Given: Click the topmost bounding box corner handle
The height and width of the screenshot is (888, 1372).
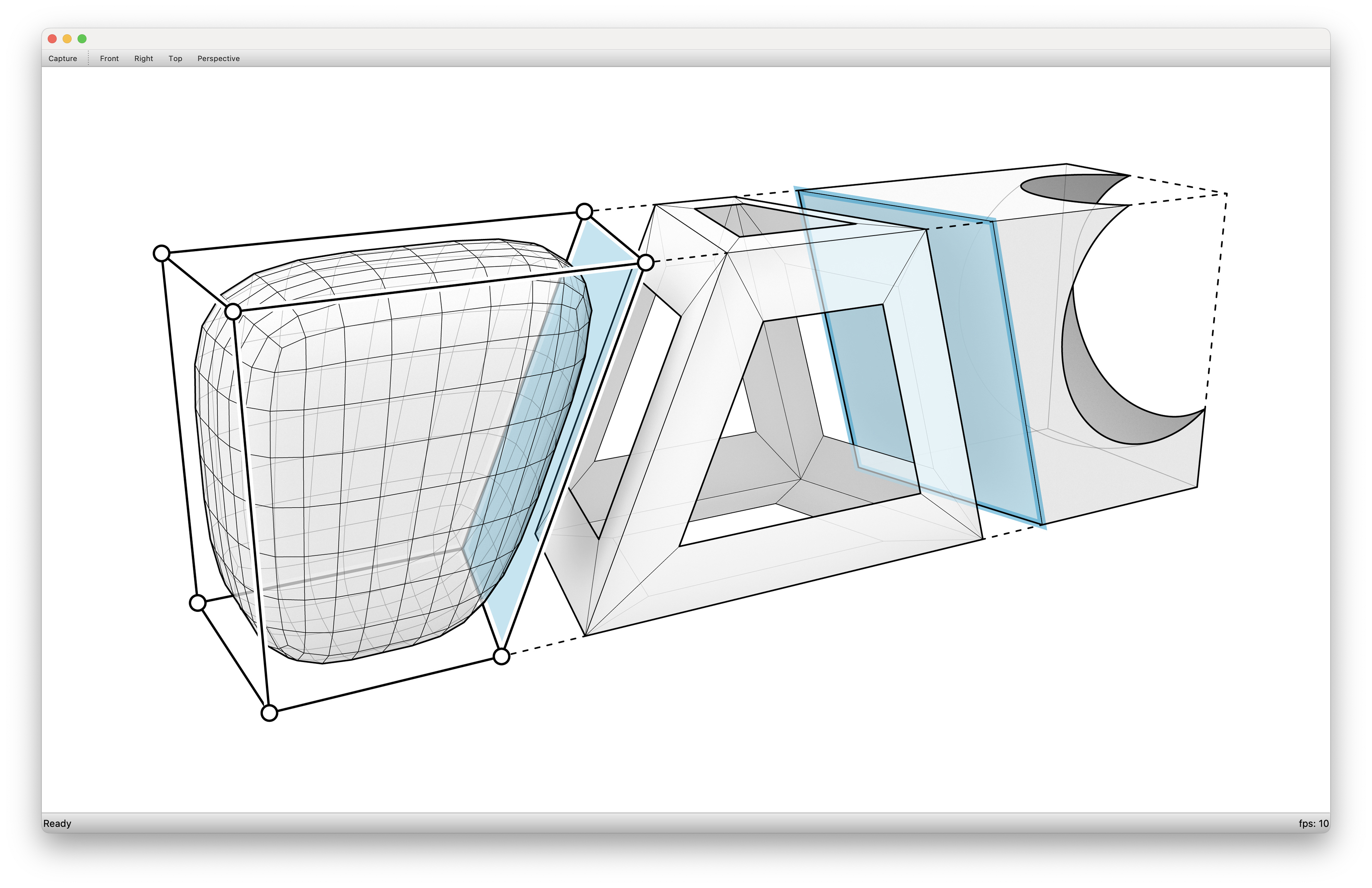Looking at the screenshot, I should [584, 211].
